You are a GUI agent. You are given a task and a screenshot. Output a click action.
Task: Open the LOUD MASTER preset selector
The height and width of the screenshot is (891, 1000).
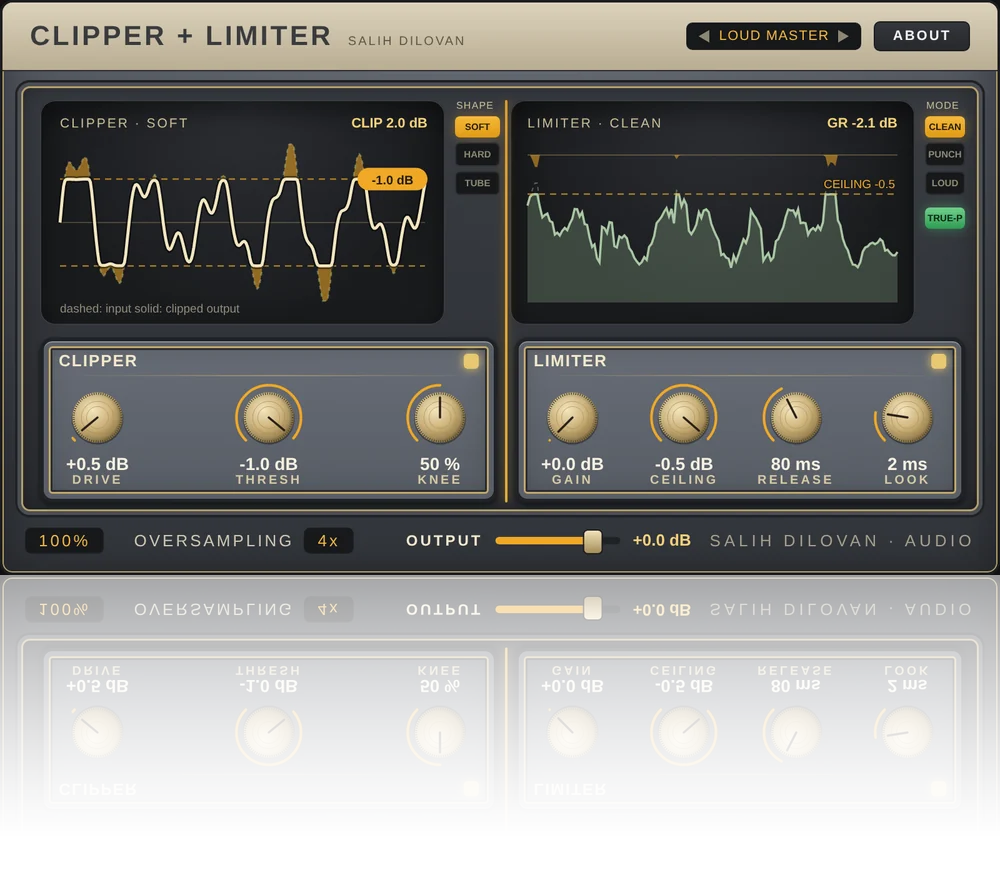tap(774, 36)
